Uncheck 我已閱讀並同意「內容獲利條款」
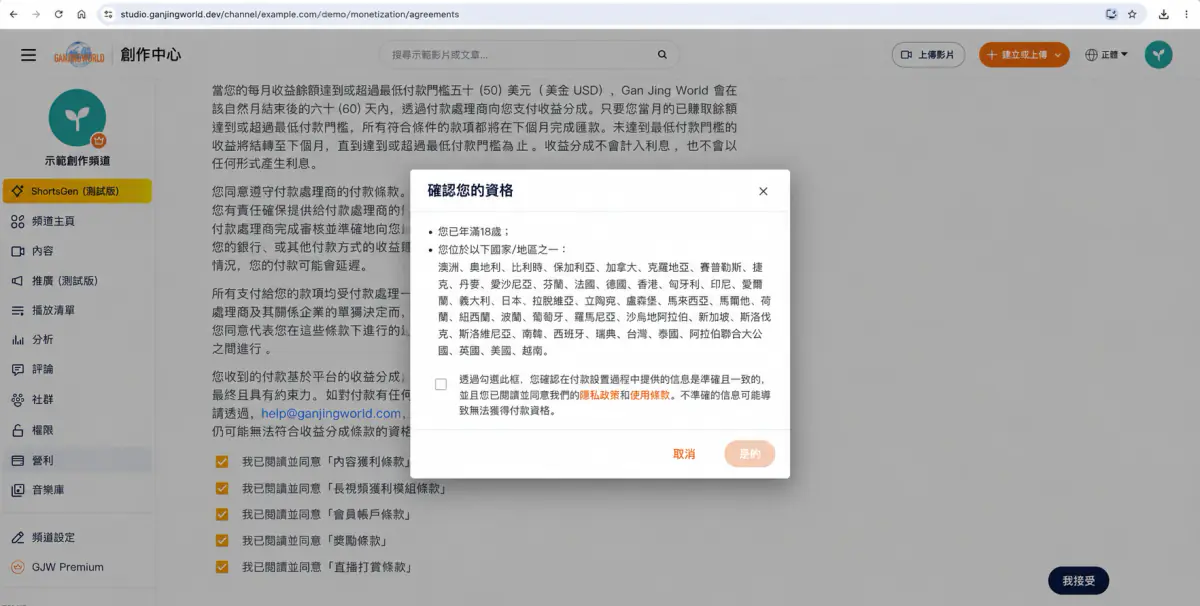Screen dimensions: 1200x606 (x=222, y=462)
